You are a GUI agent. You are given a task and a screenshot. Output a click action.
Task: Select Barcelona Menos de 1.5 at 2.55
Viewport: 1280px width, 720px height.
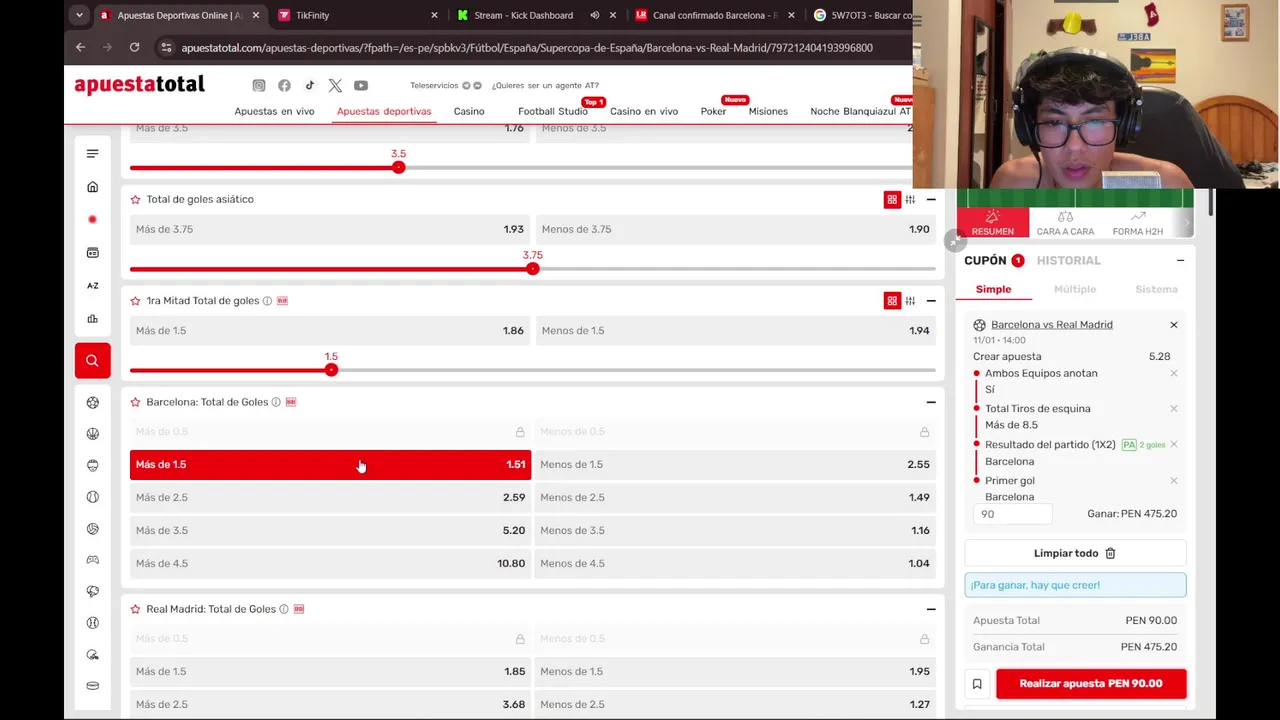tap(735, 464)
